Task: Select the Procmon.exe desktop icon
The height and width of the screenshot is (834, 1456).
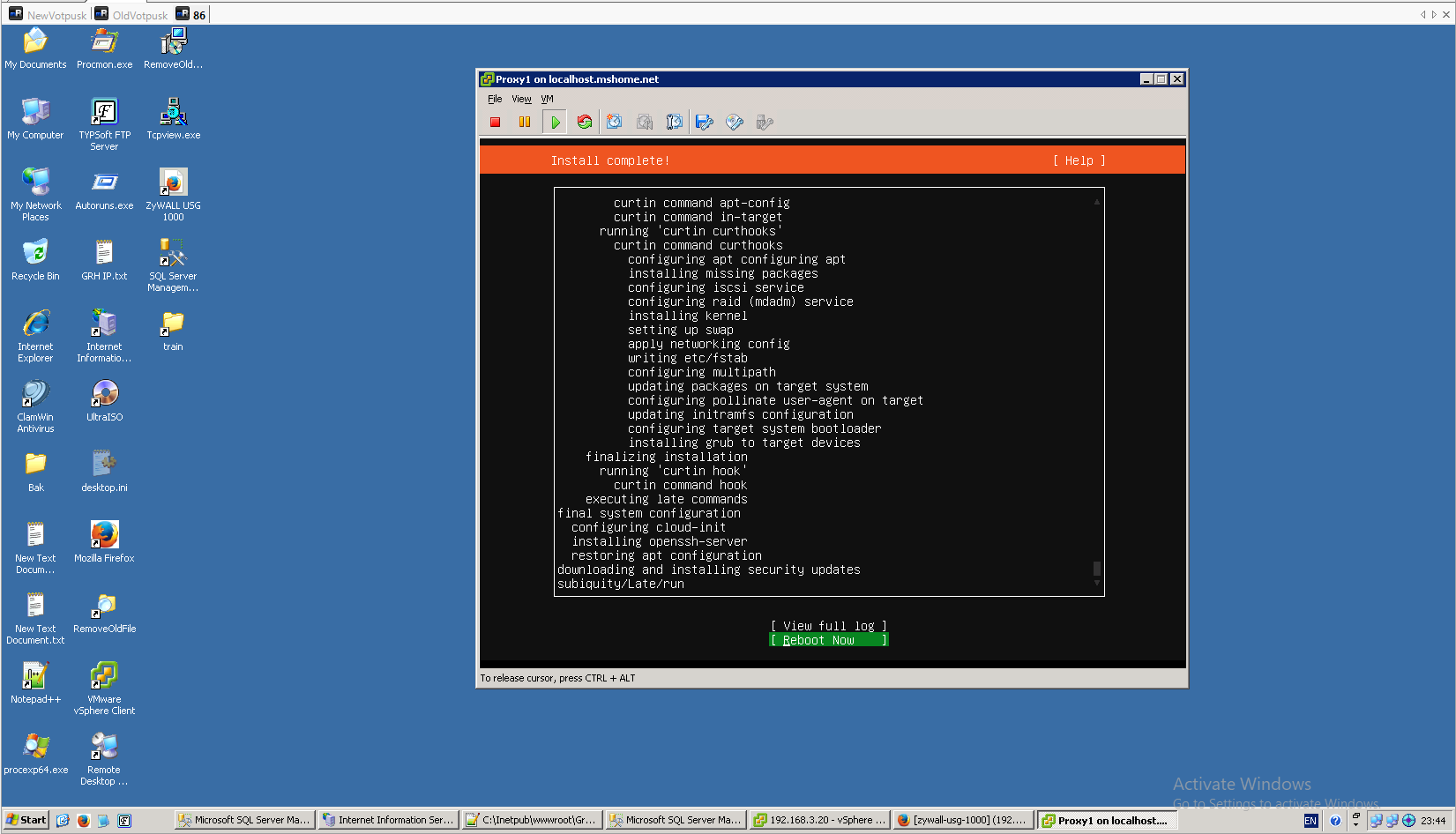Action: point(105,48)
